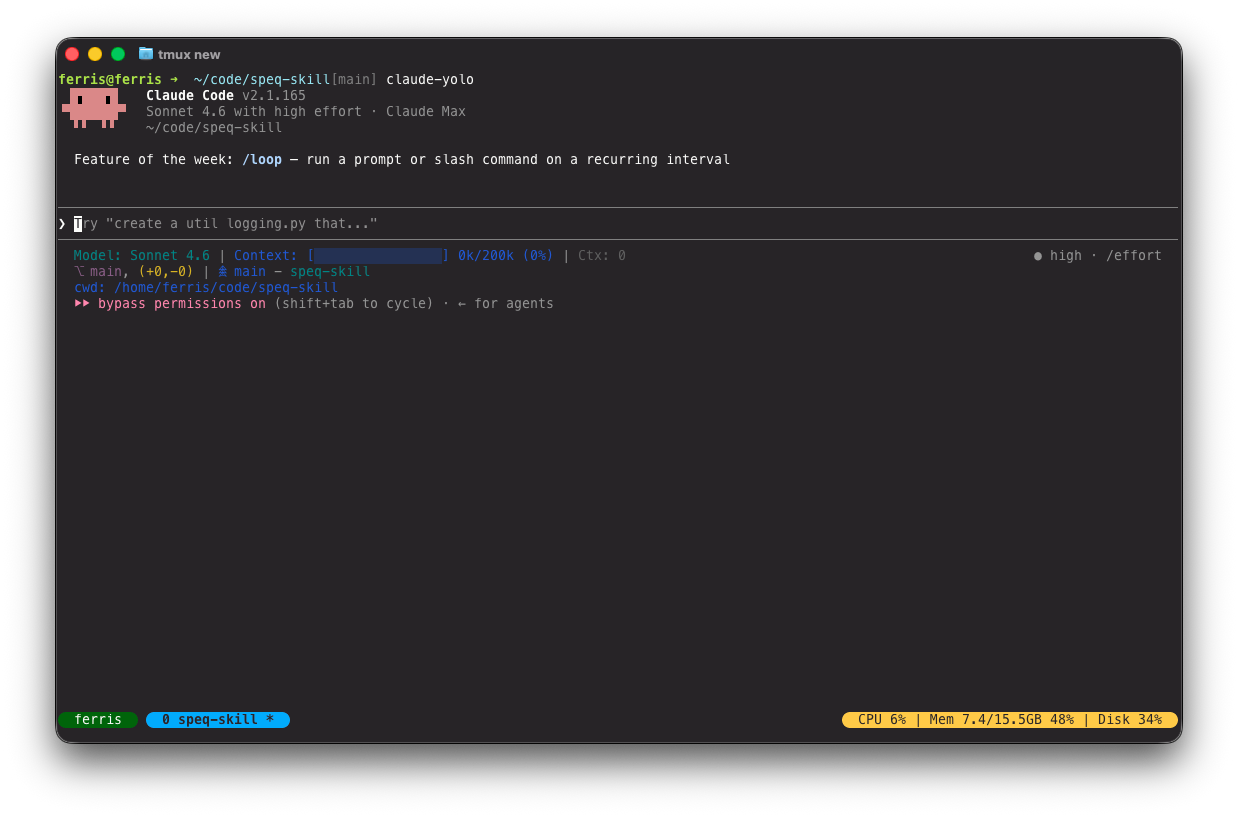
Task: Click the Model: Sonnet 4.6 status text
Action: coord(142,255)
